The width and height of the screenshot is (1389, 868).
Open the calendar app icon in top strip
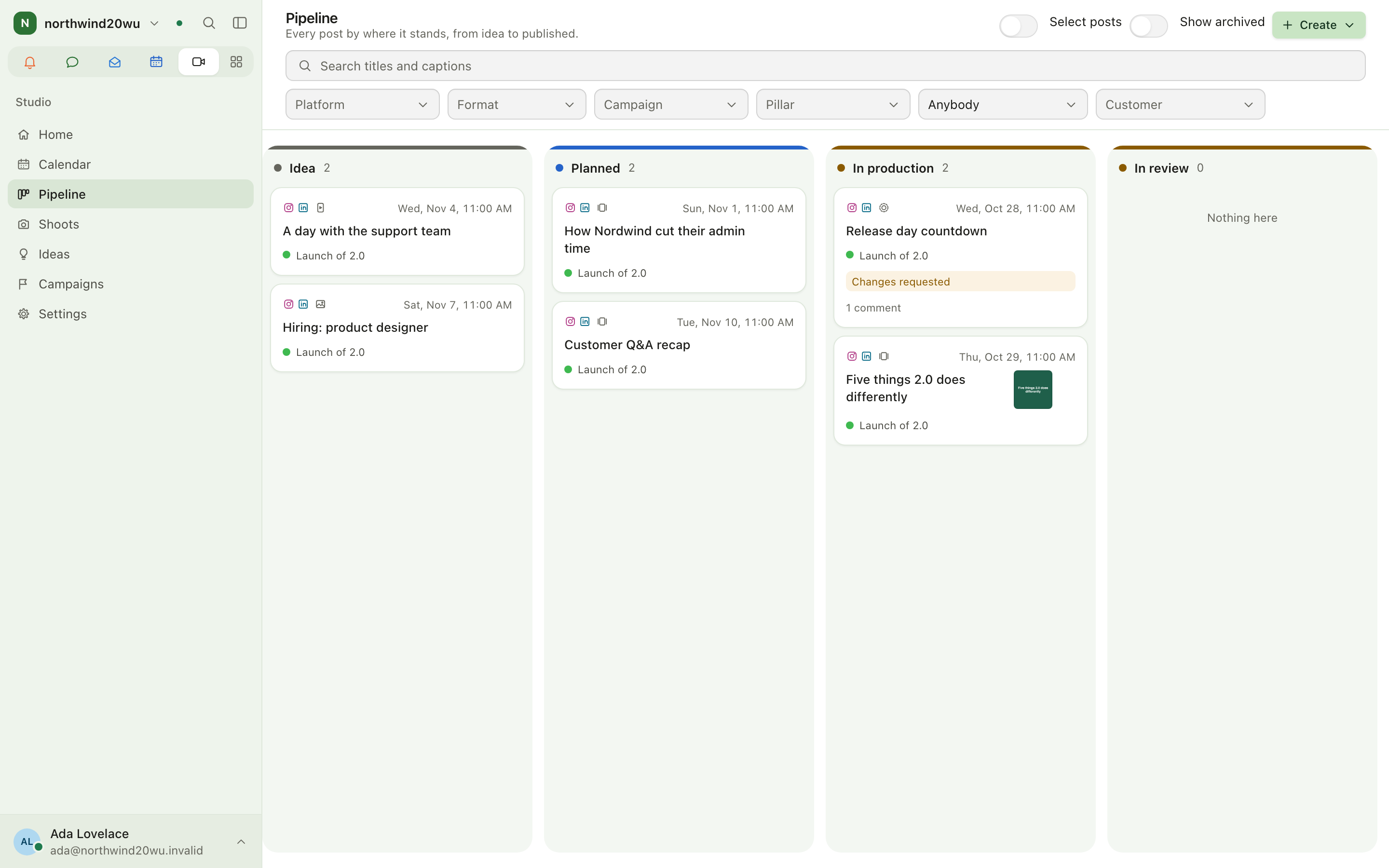point(156,62)
